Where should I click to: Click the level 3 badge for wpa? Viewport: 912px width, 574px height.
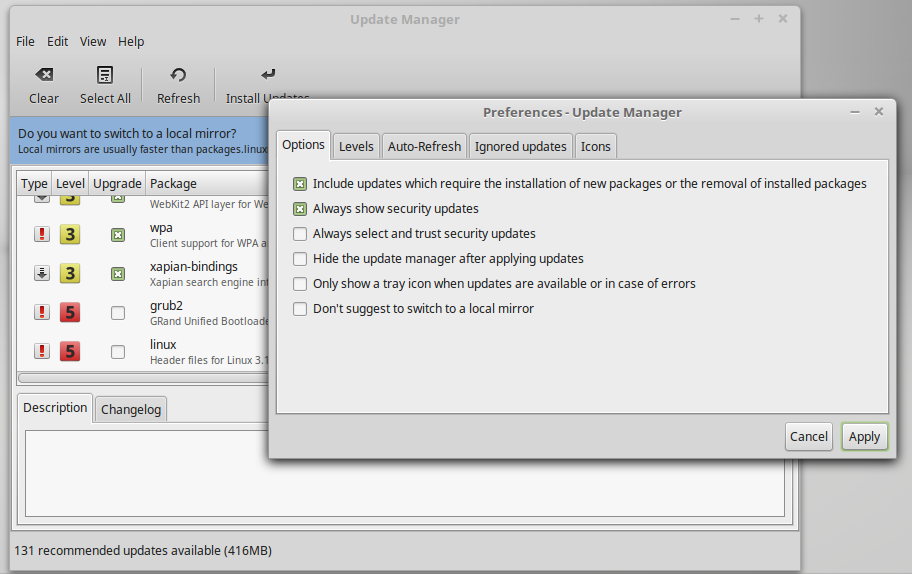[x=70, y=235]
